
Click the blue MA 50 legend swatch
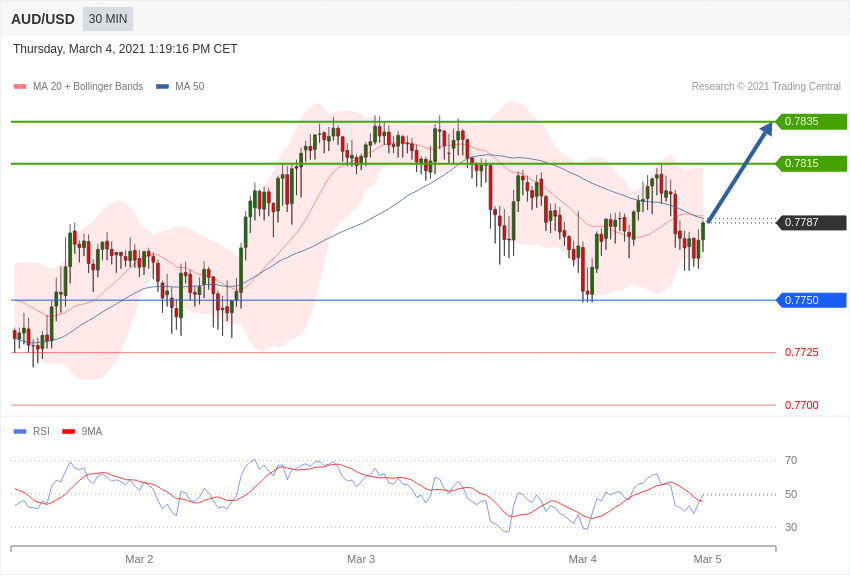163,87
